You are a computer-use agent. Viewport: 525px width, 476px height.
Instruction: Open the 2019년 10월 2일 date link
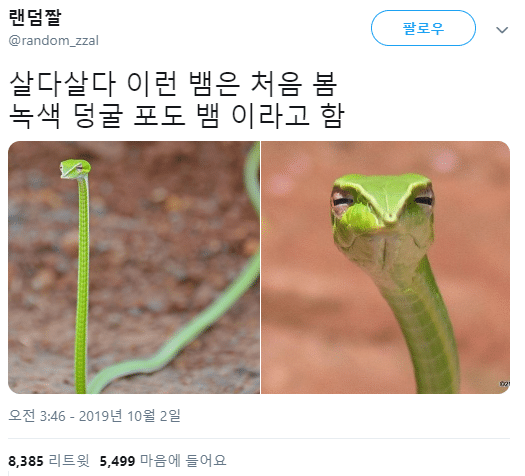tap(130, 416)
